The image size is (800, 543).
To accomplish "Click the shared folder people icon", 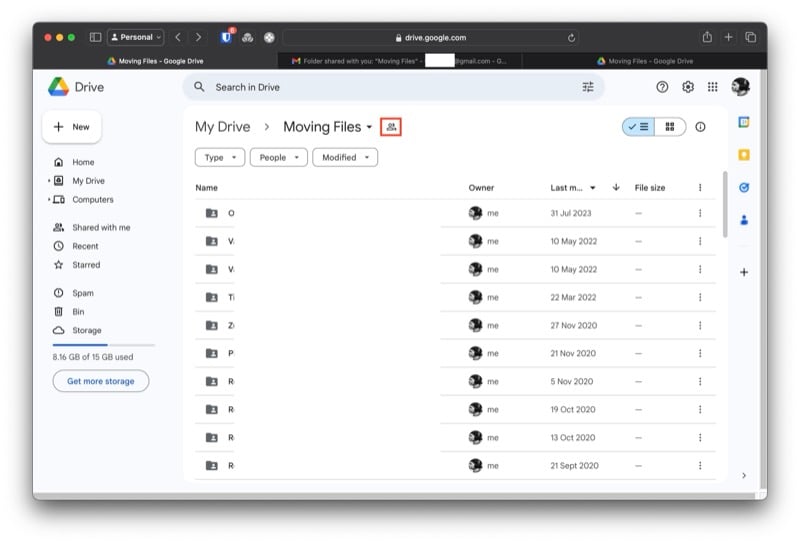I will pyautogui.click(x=391, y=127).
